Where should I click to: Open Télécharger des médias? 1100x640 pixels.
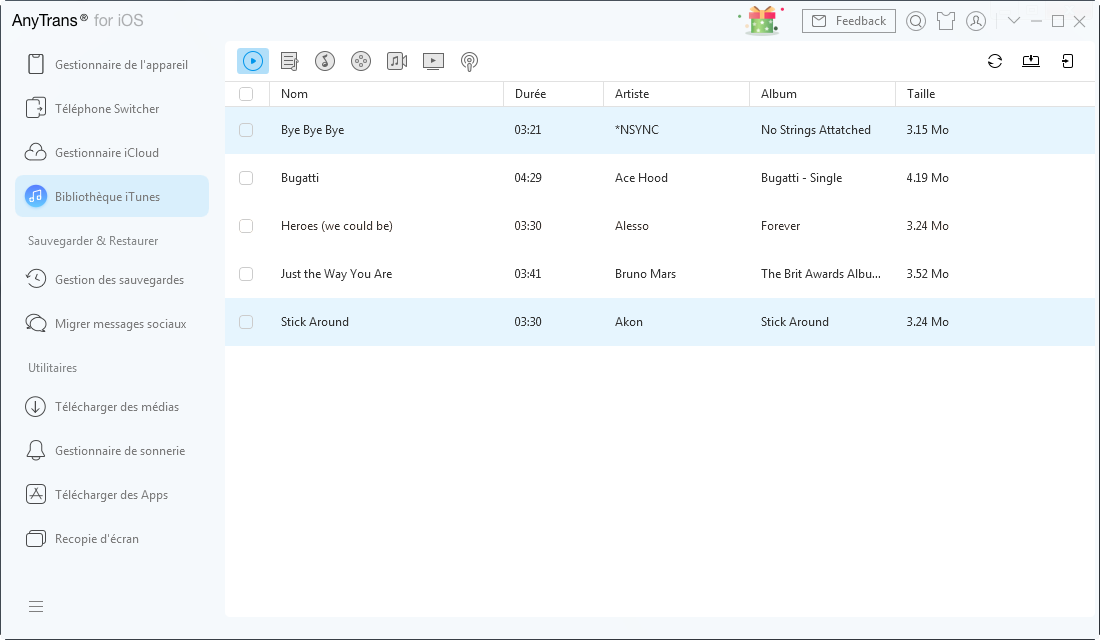pyautogui.click(x=112, y=407)
